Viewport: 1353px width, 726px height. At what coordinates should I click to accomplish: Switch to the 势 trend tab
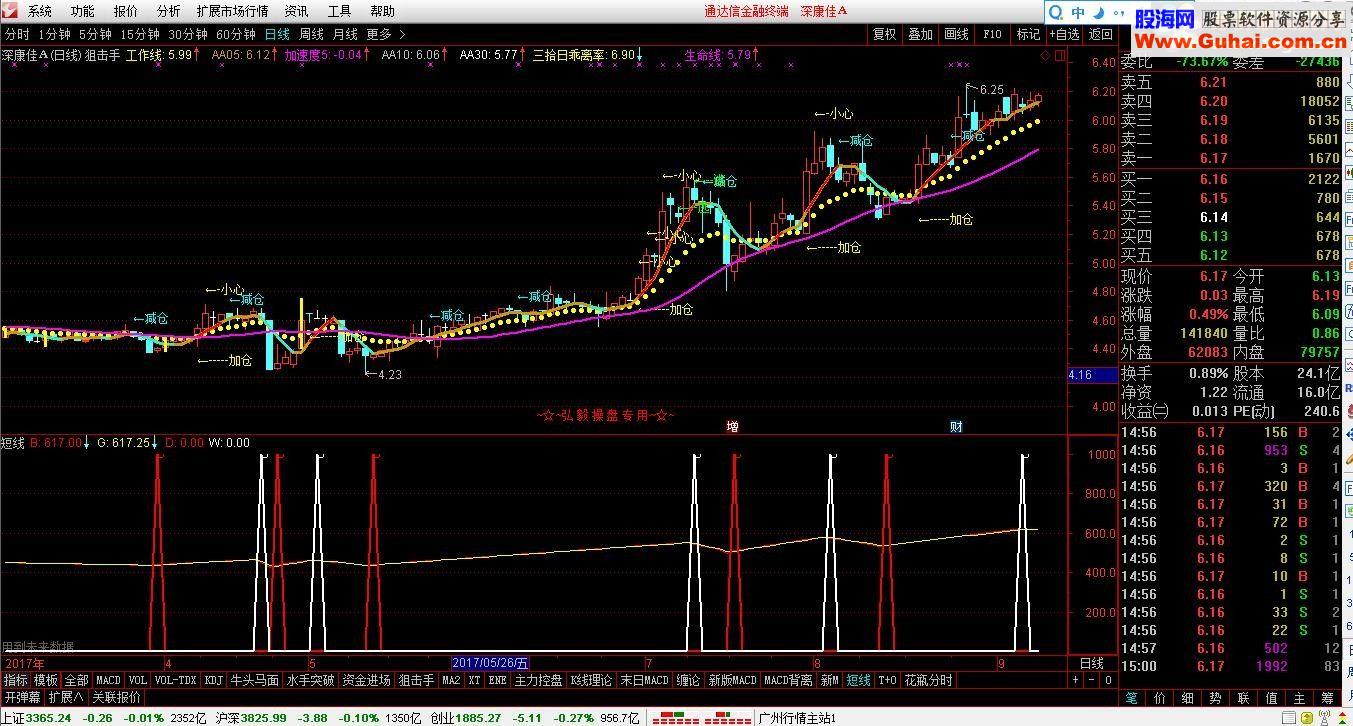click(1215, 698)
